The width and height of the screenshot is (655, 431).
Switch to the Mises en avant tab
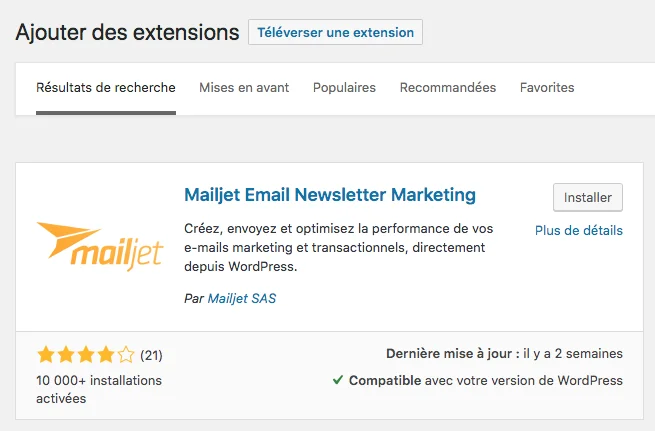click(x=244, y=88)
